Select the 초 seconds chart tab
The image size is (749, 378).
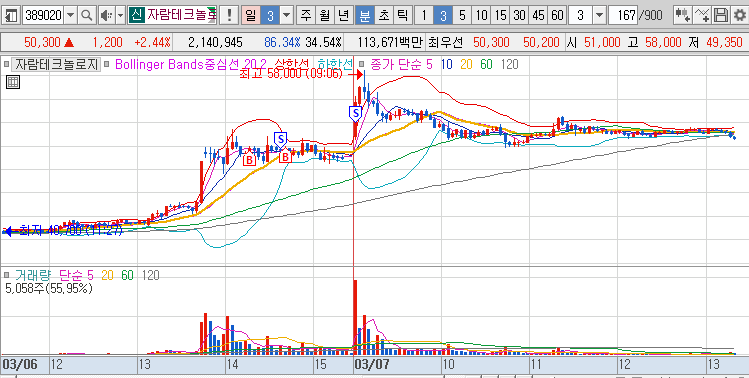pos(384,16)
